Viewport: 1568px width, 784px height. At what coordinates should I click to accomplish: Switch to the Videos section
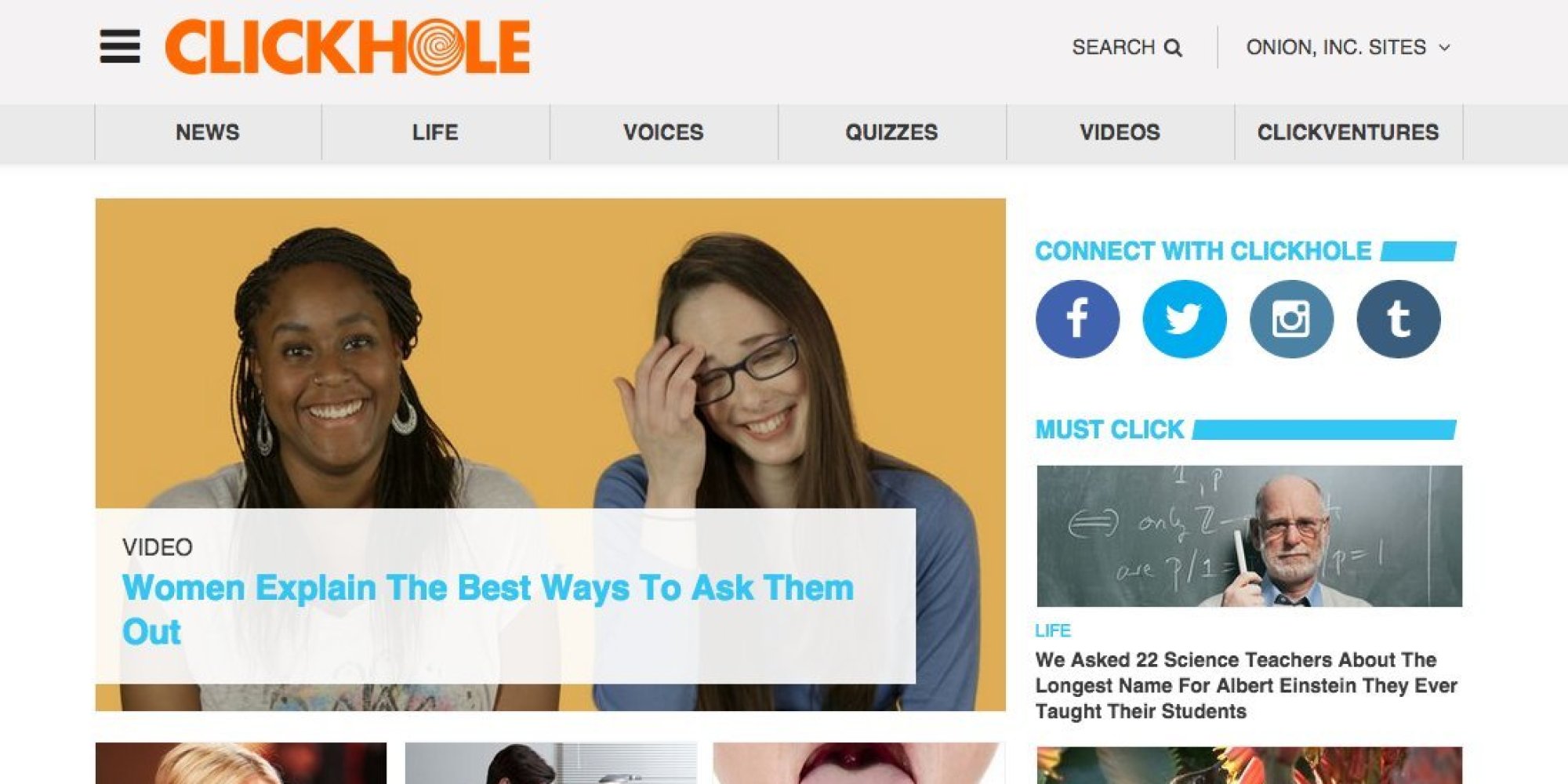coord(1120,132)
